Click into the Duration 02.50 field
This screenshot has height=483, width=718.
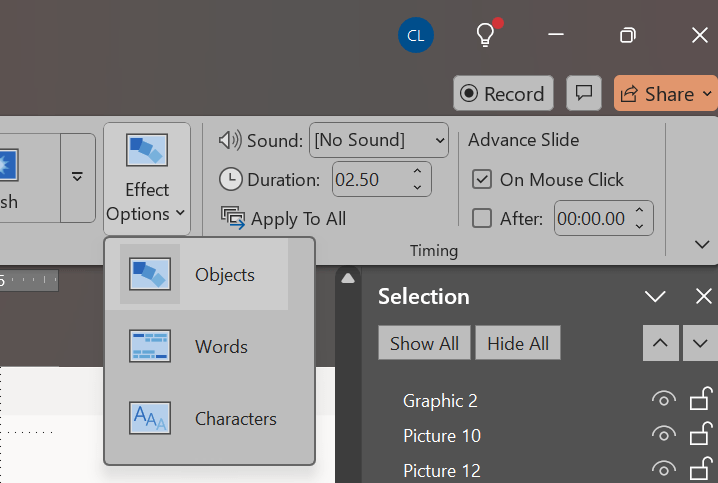[371, 179]
